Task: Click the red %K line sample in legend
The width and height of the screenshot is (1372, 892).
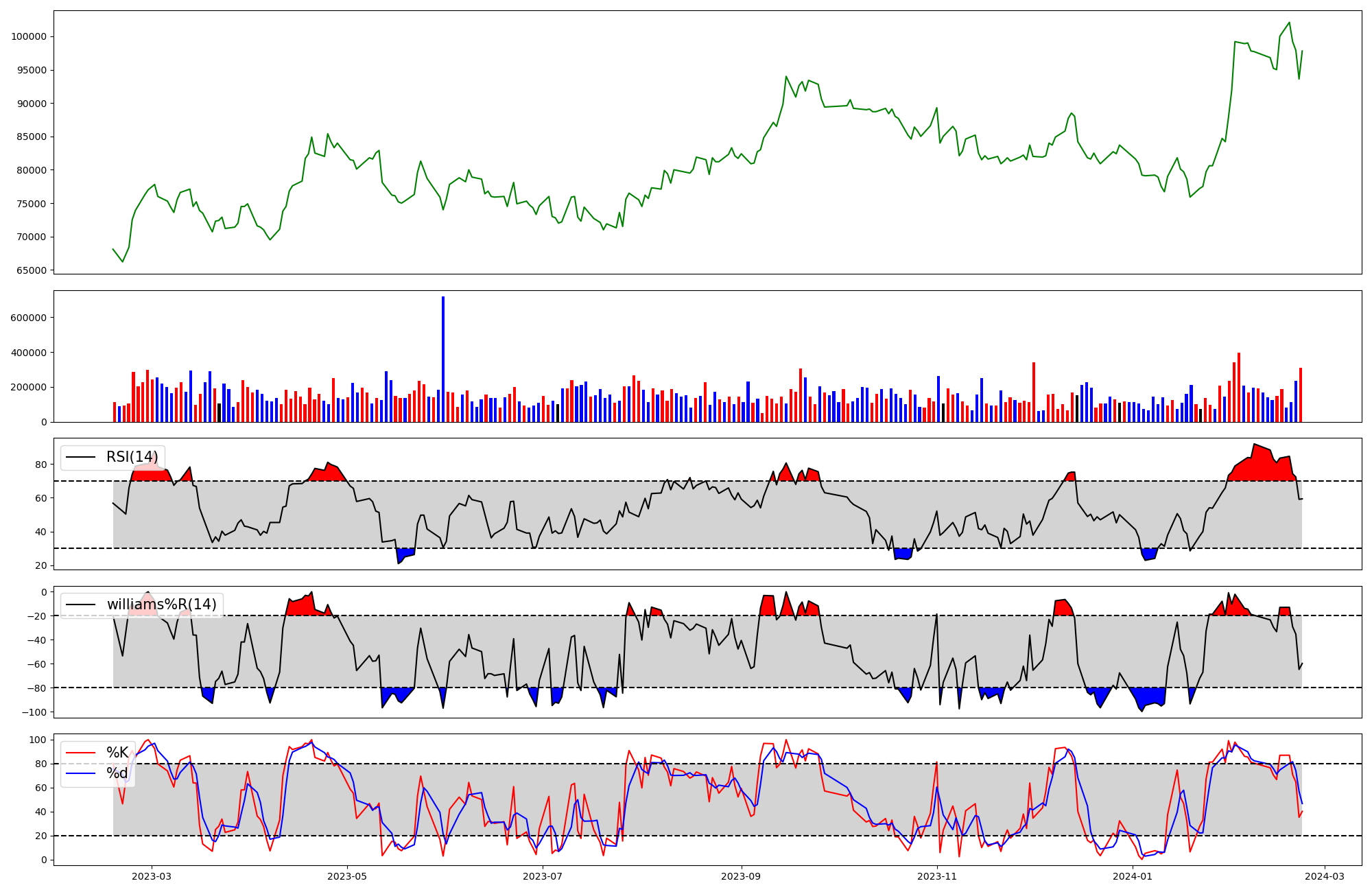Action: (80, 753)
